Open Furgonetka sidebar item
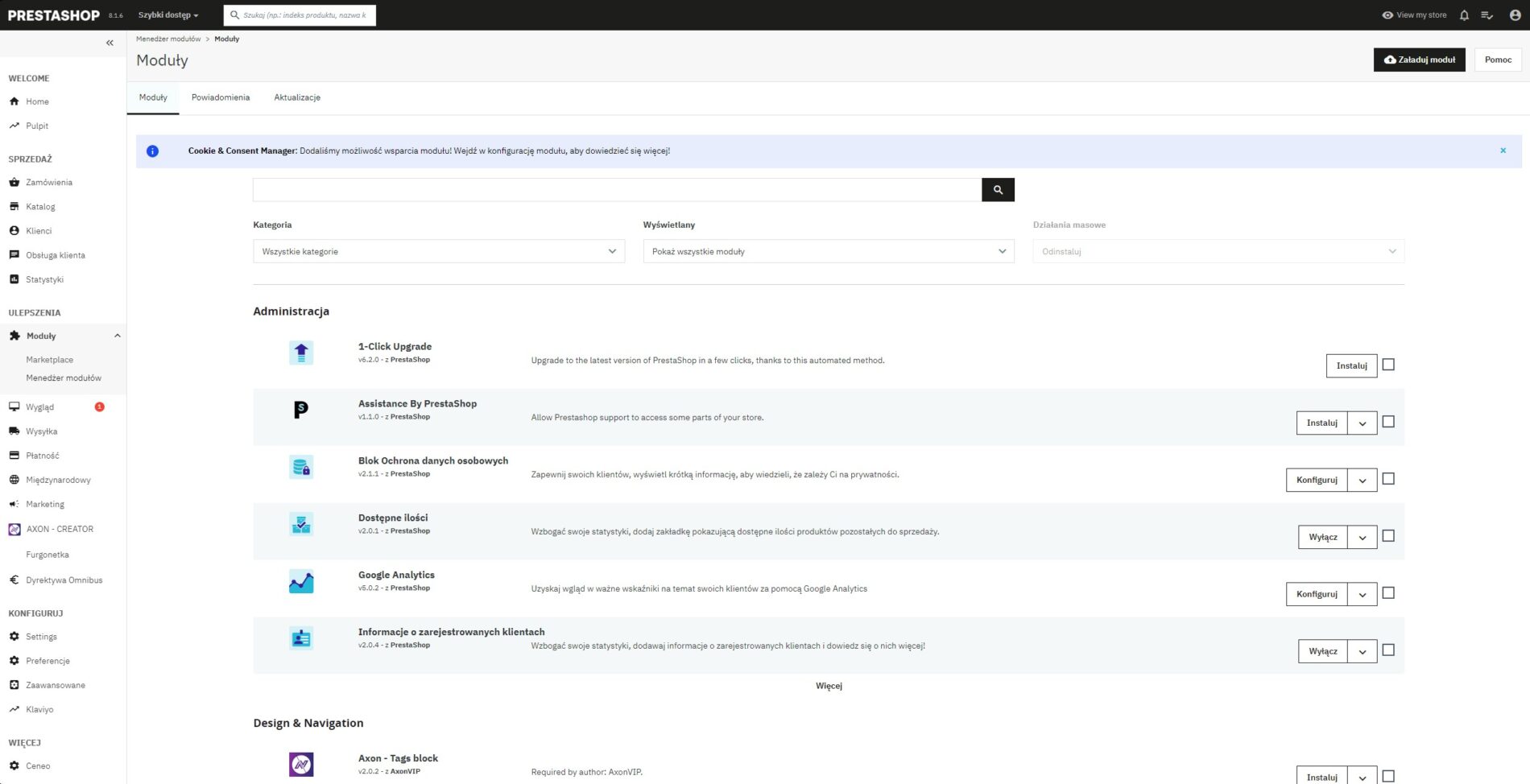The width and height of the screenshot is (1530, 784). tap(48, 555)
